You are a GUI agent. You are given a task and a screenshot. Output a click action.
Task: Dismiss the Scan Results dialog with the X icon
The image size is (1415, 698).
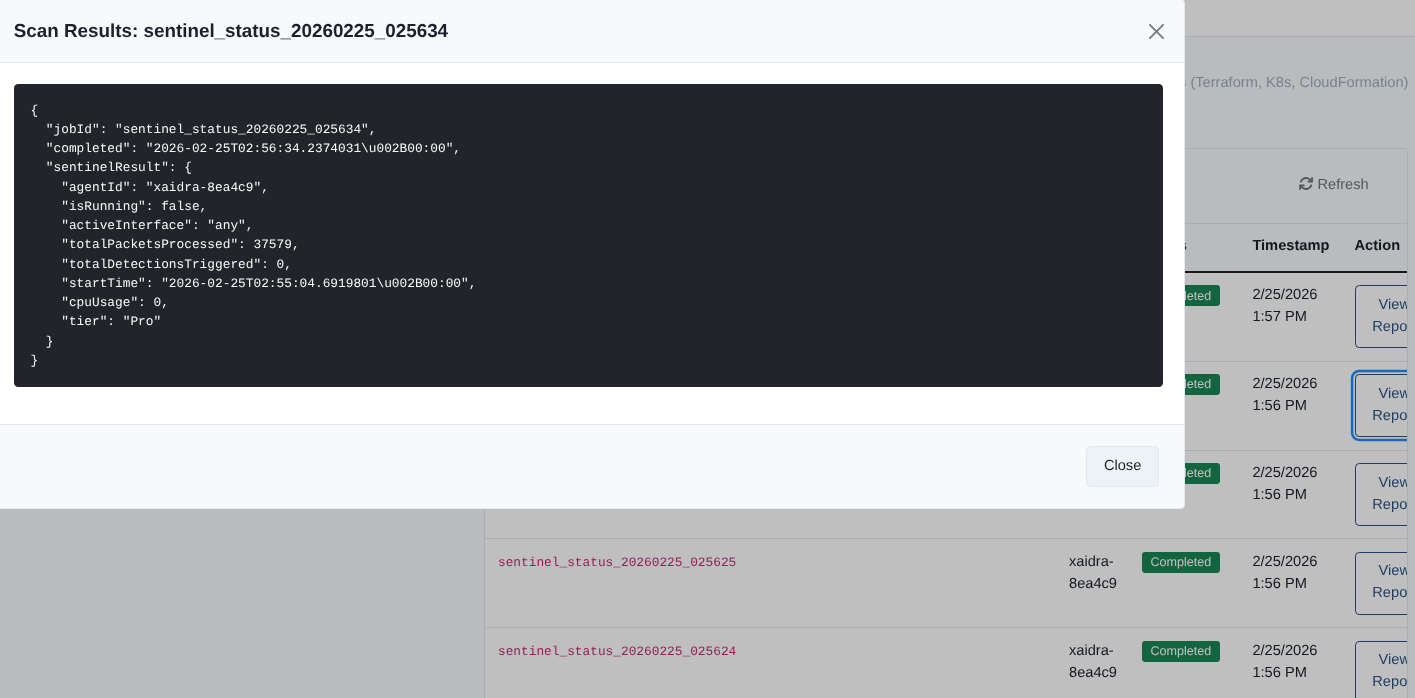pos(1156,31)
